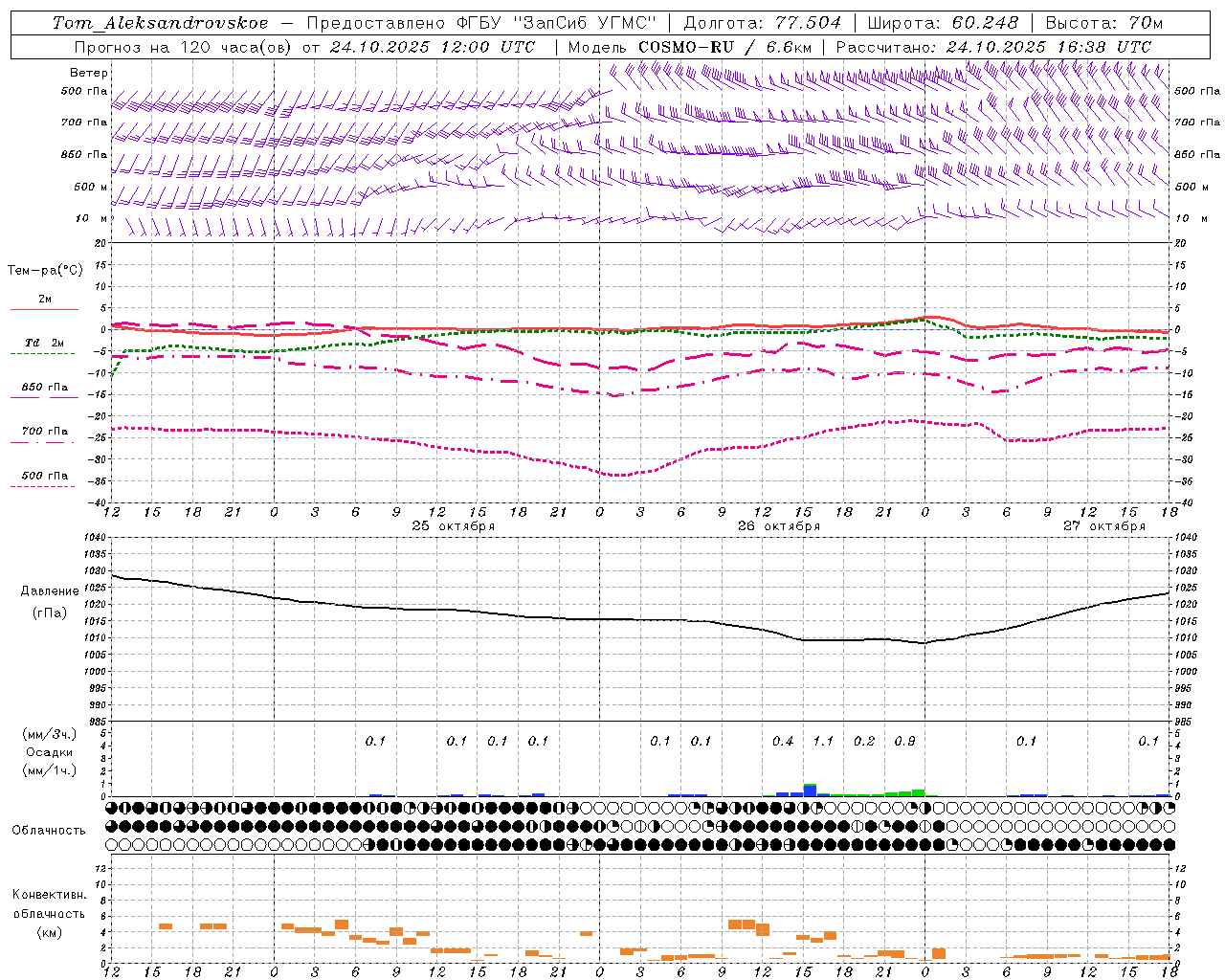
Task: Click the '25 октября' date label
Action: (454, 526)
